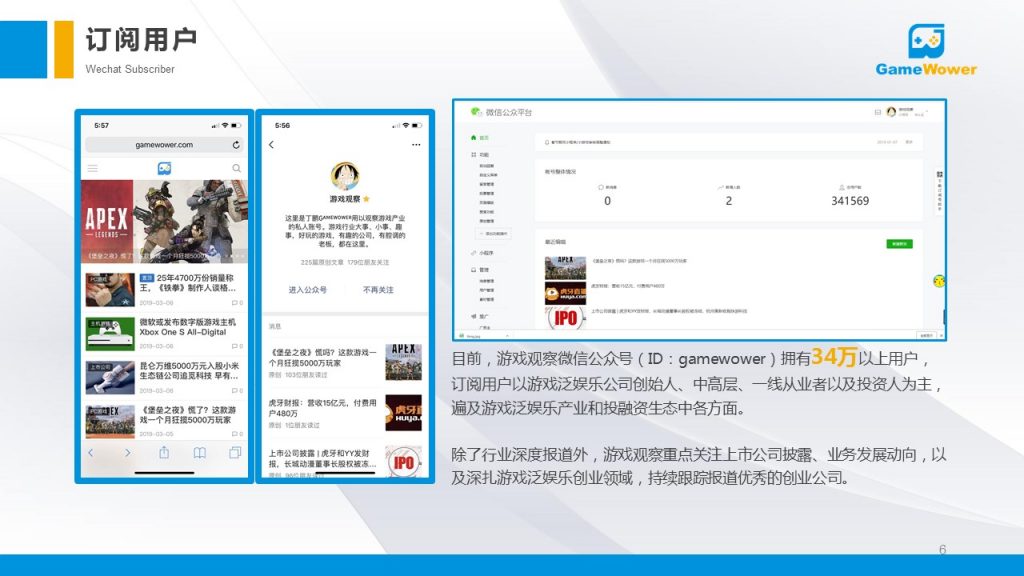
Task: Click the GameWower logo on slide
Action: [x=926, y=51]
